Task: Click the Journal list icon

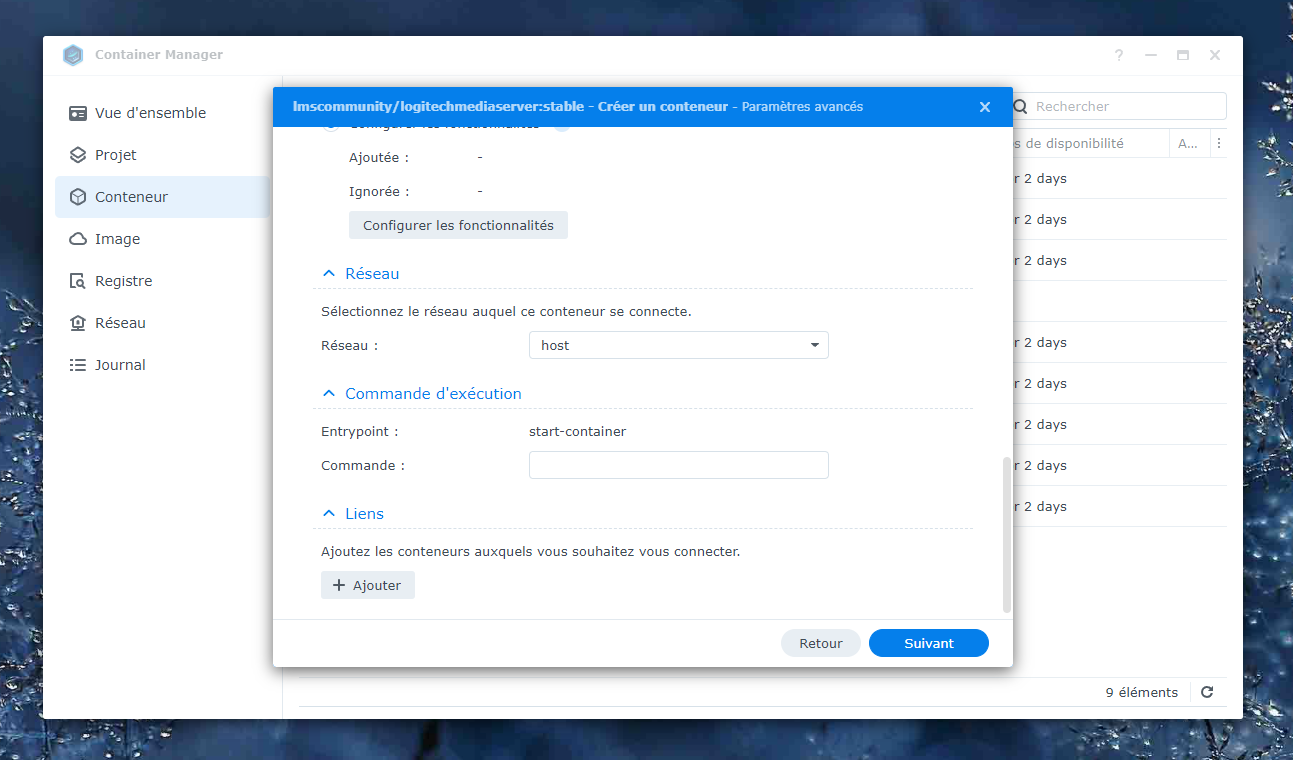Action: click(78, 365)
